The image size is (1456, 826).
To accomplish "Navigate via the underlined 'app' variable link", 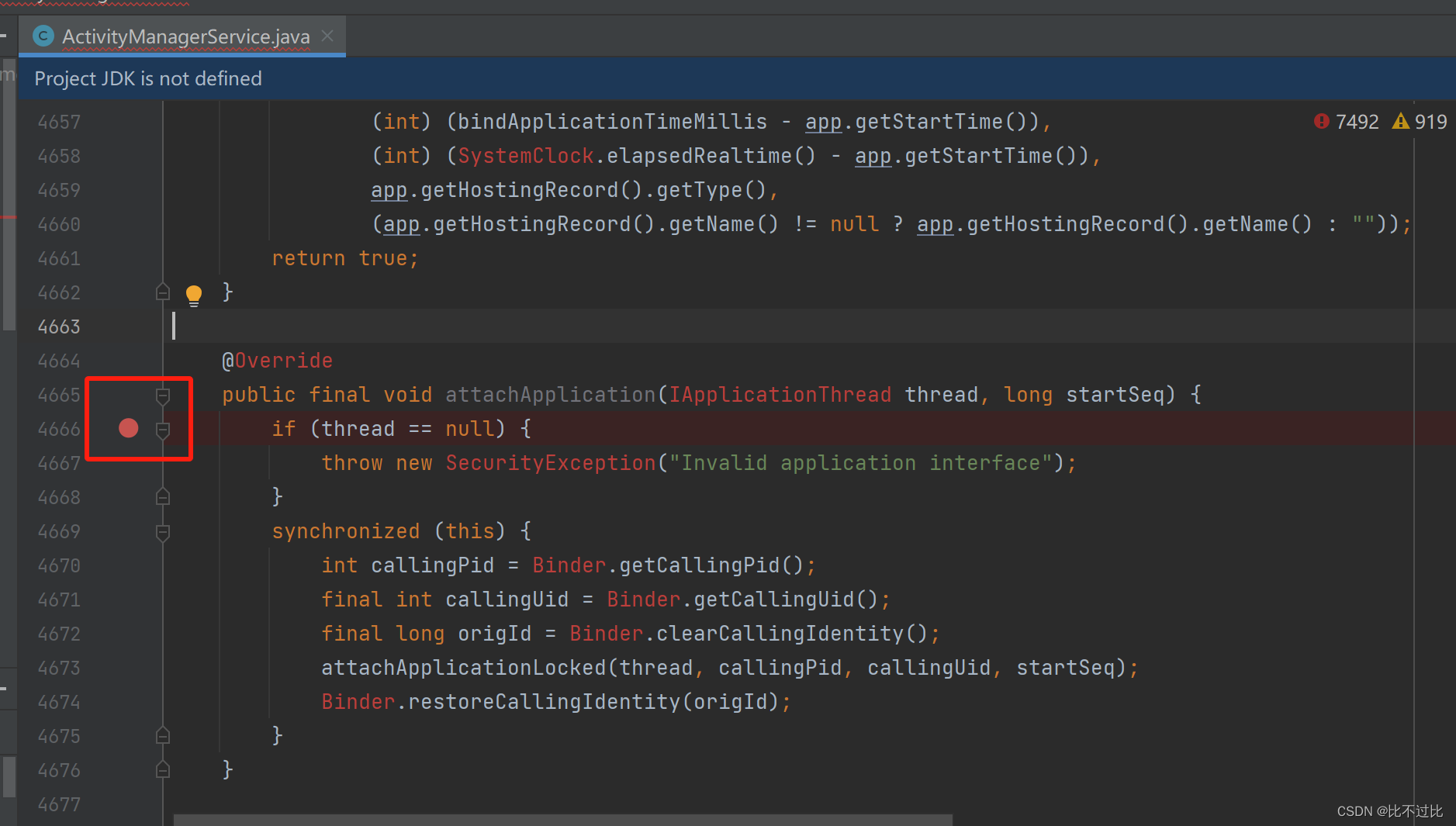I will pos(824,121).
